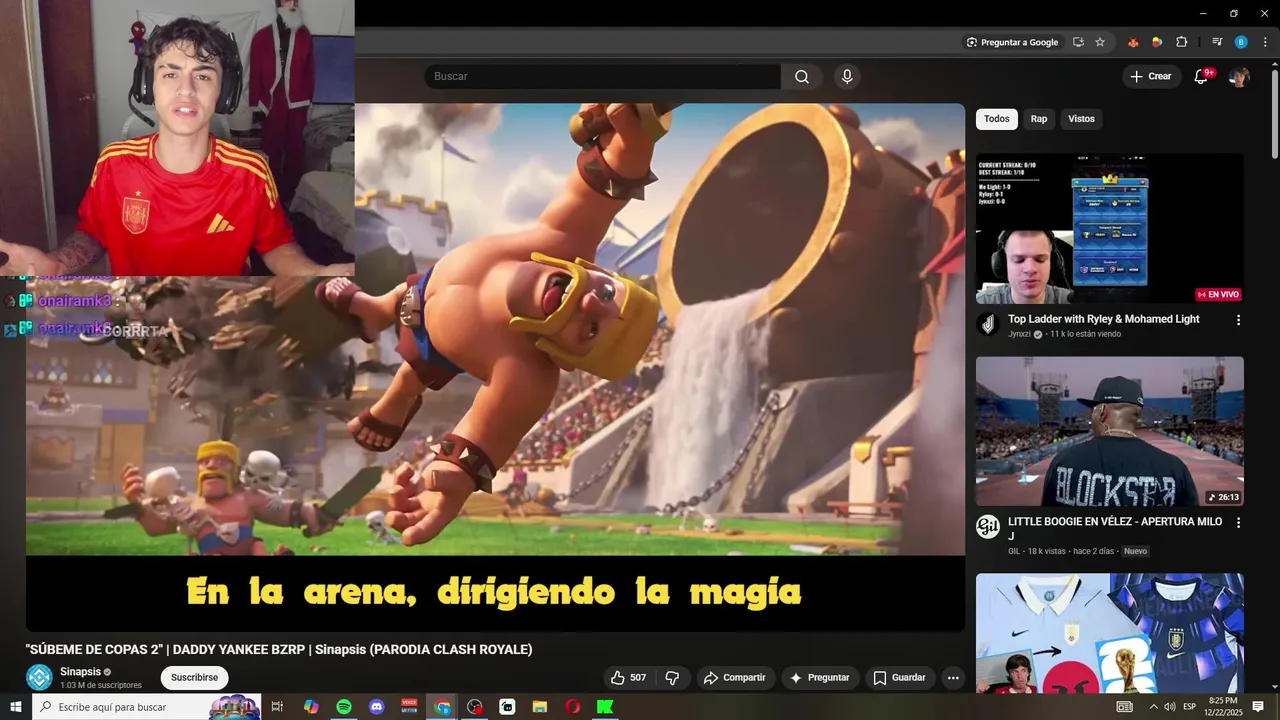The height and width of the screenshot is (720, 1280).
Task: Start voice search with microphone icon
Action: (847, 77)
